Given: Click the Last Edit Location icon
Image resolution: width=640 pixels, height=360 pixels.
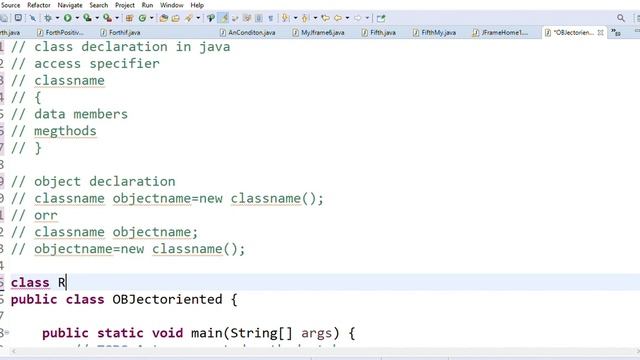Looking at the screenshot, I should click(x=325, y=18).
